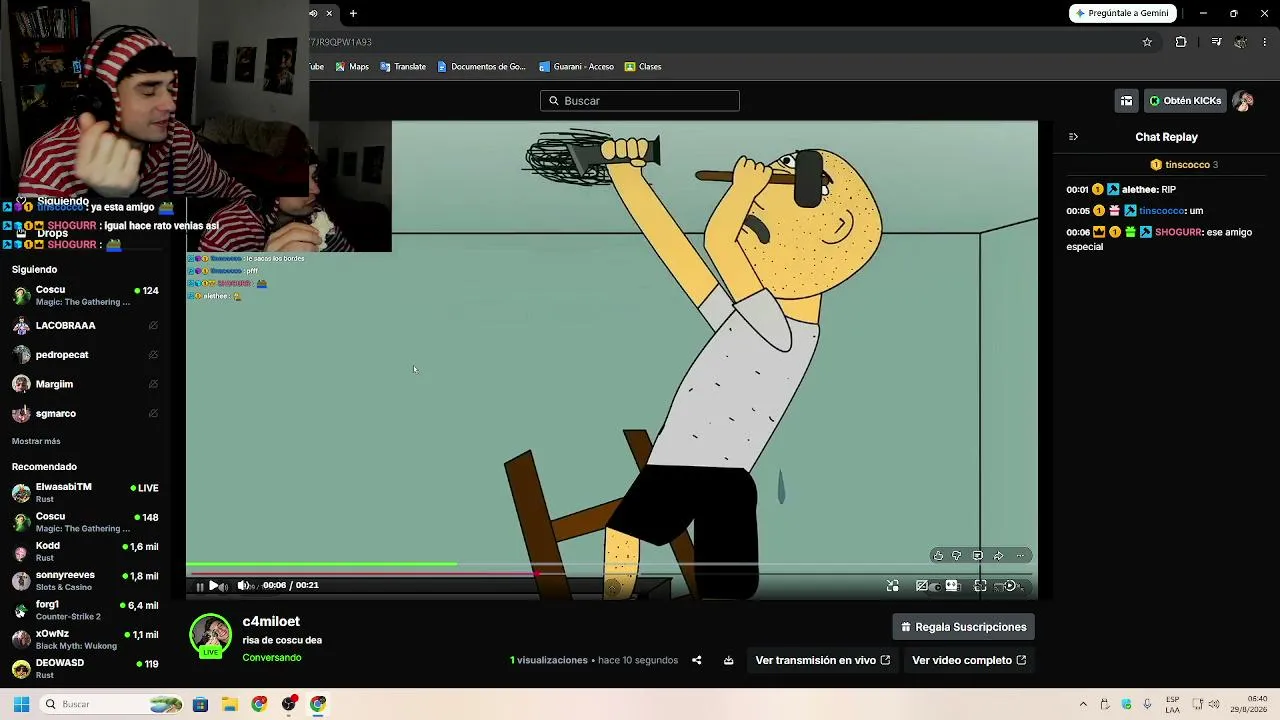
Task: Focus the Windows taskbar search box
Action: click(112, 704)
